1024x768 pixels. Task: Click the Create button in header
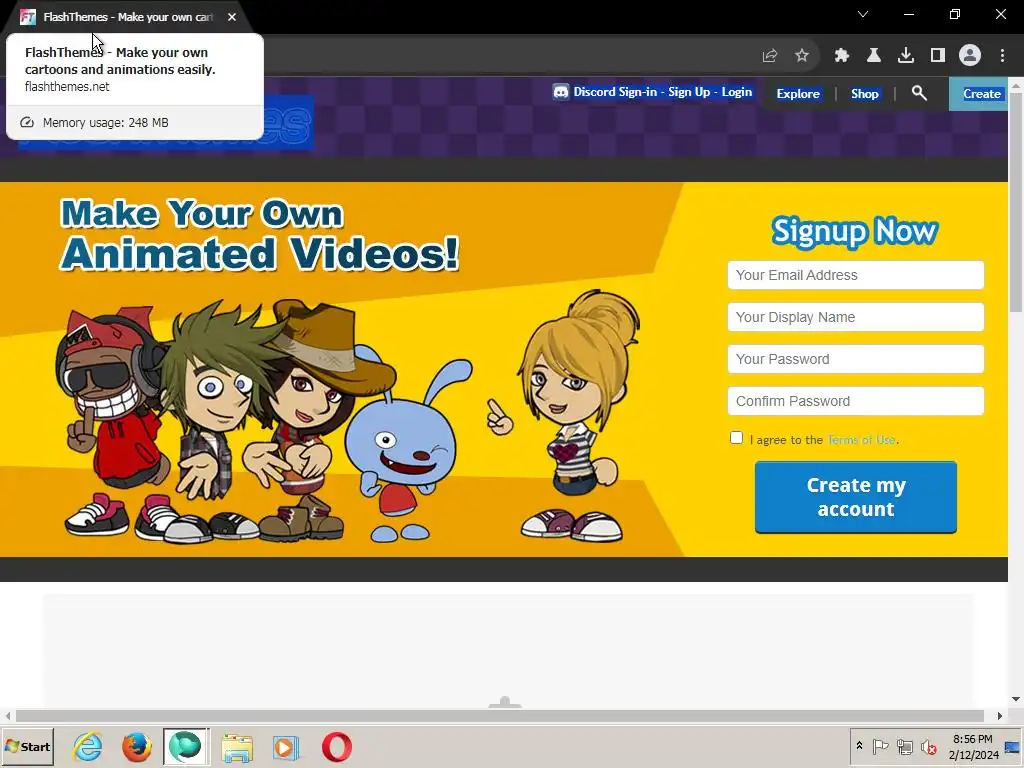[x=982, y=93]
